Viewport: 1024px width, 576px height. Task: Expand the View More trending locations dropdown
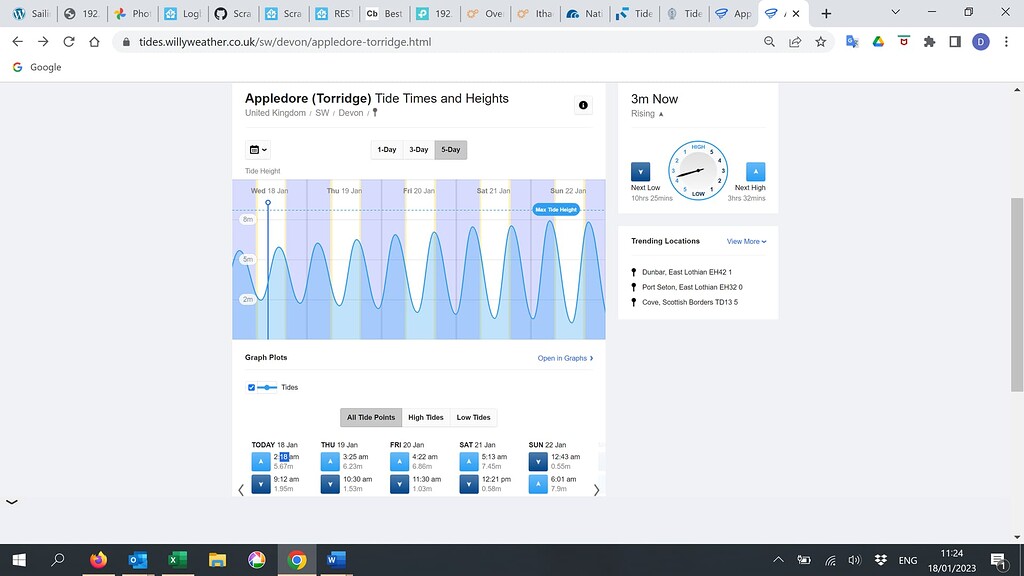tap(746, 241)
